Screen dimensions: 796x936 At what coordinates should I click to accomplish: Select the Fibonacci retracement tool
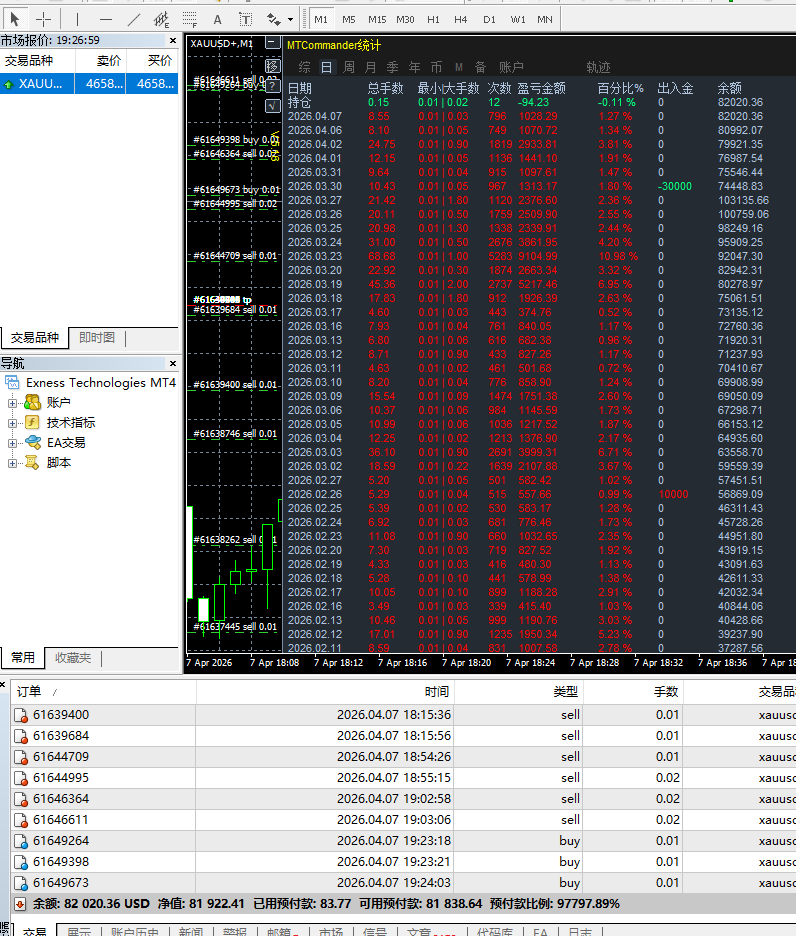pos(190,19)
